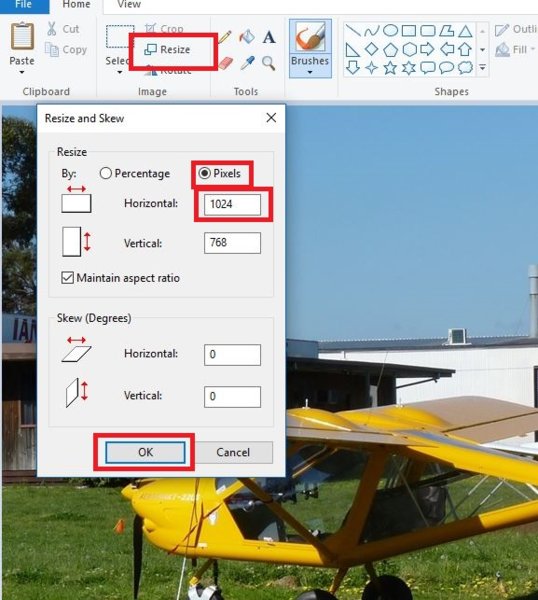The width and height of the screenshot is (538, 600).
Task: Click the Vertical resize field showing 768
Action: coord(232,243)
